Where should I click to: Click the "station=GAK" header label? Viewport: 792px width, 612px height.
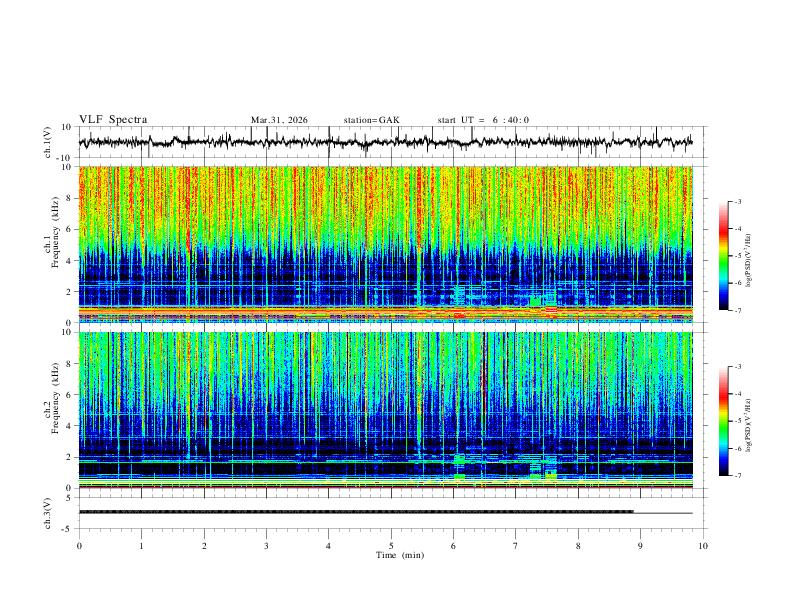372,120
